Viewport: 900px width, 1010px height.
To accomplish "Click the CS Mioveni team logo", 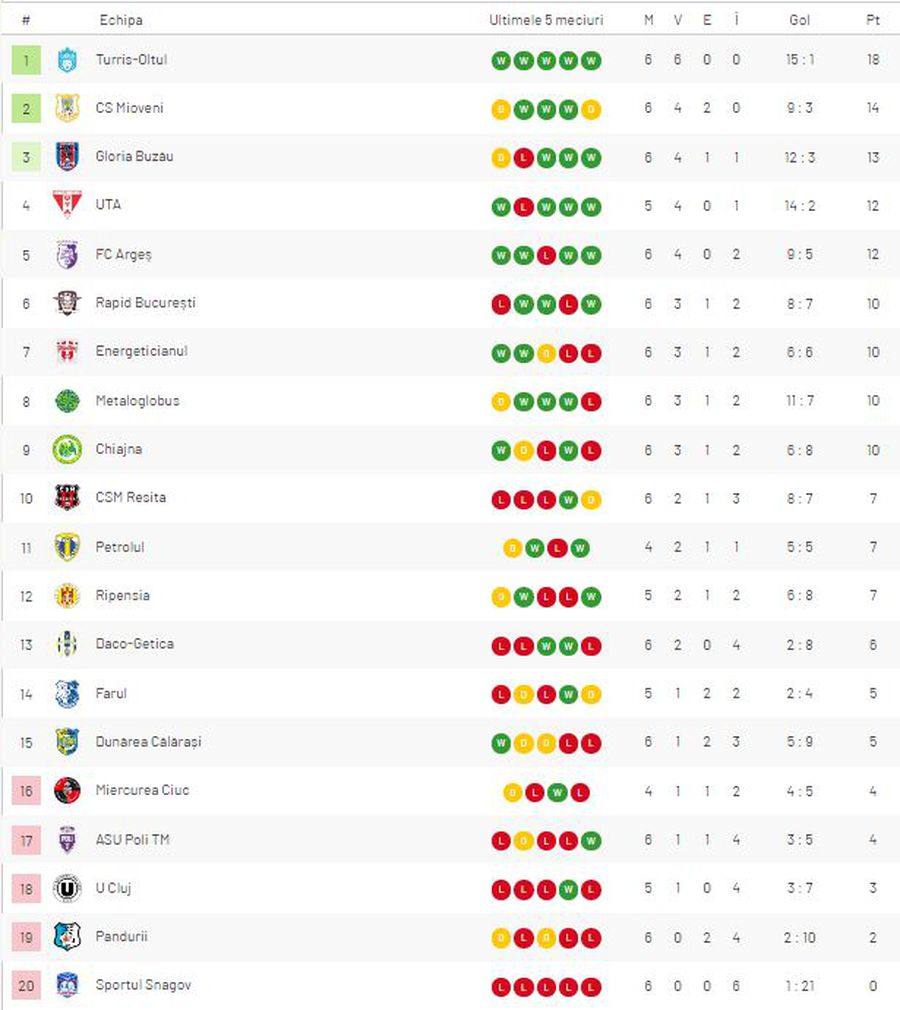I will coord(67,108).
